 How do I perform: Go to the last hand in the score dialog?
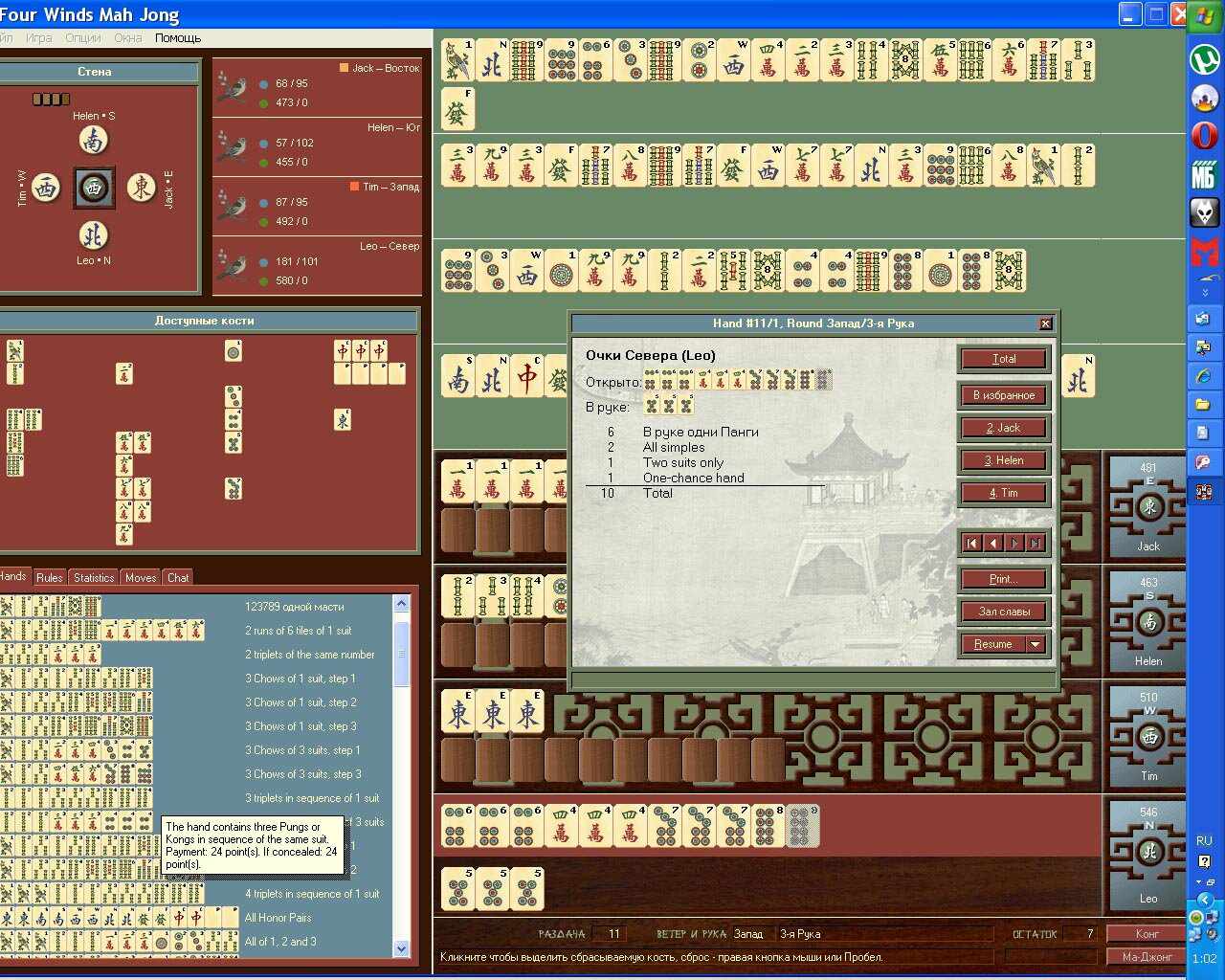tap(1036, 543)
